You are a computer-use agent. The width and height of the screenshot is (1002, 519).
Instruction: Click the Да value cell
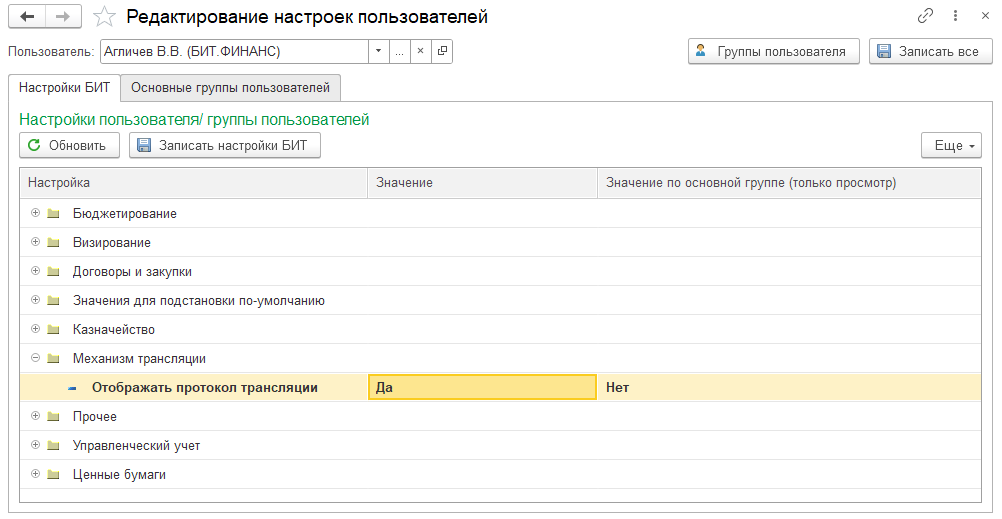click(482, 388)
